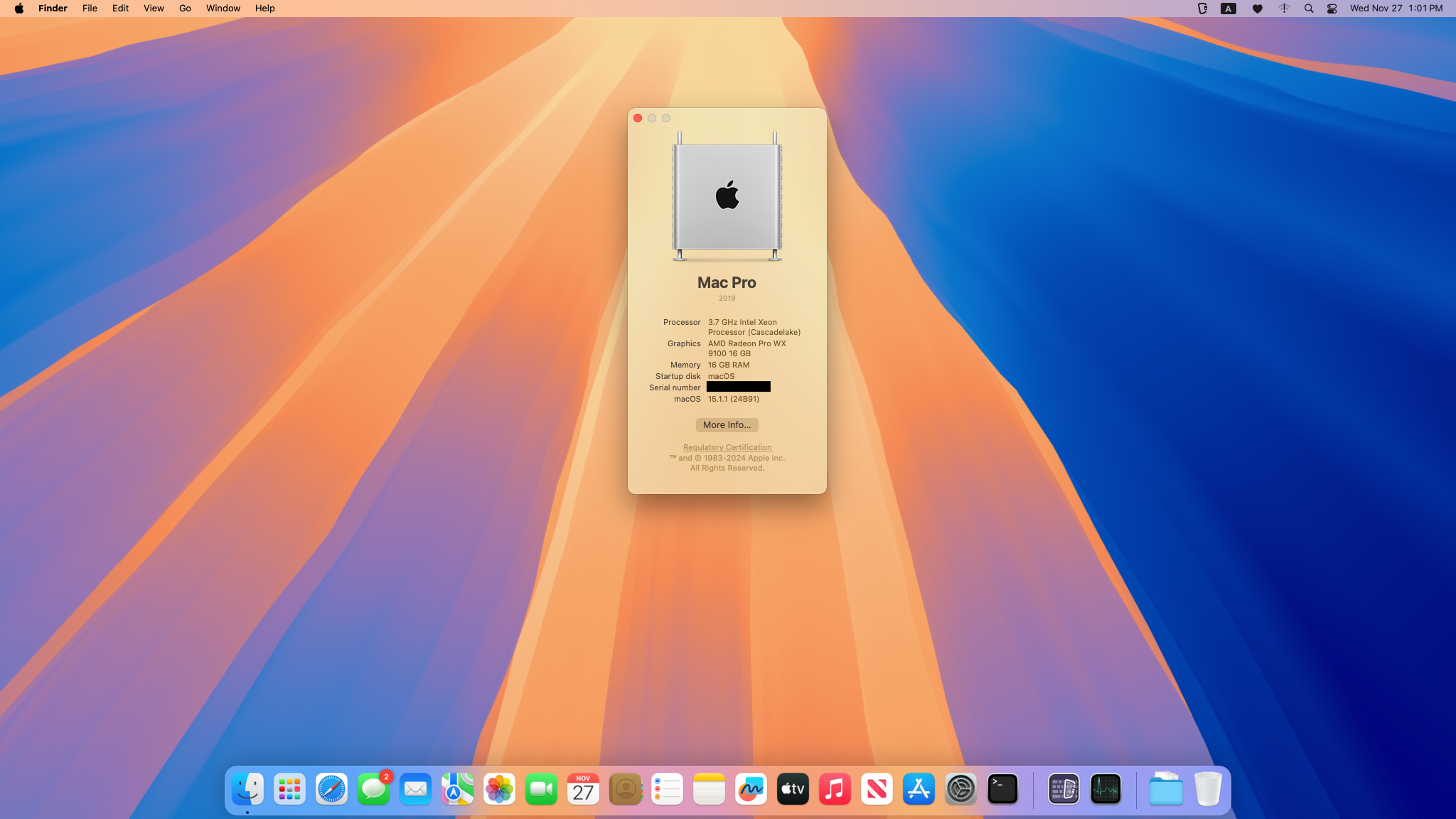Launch Freeform from the Dock
Screen dimensions: 1456x819
pos(751,789)
